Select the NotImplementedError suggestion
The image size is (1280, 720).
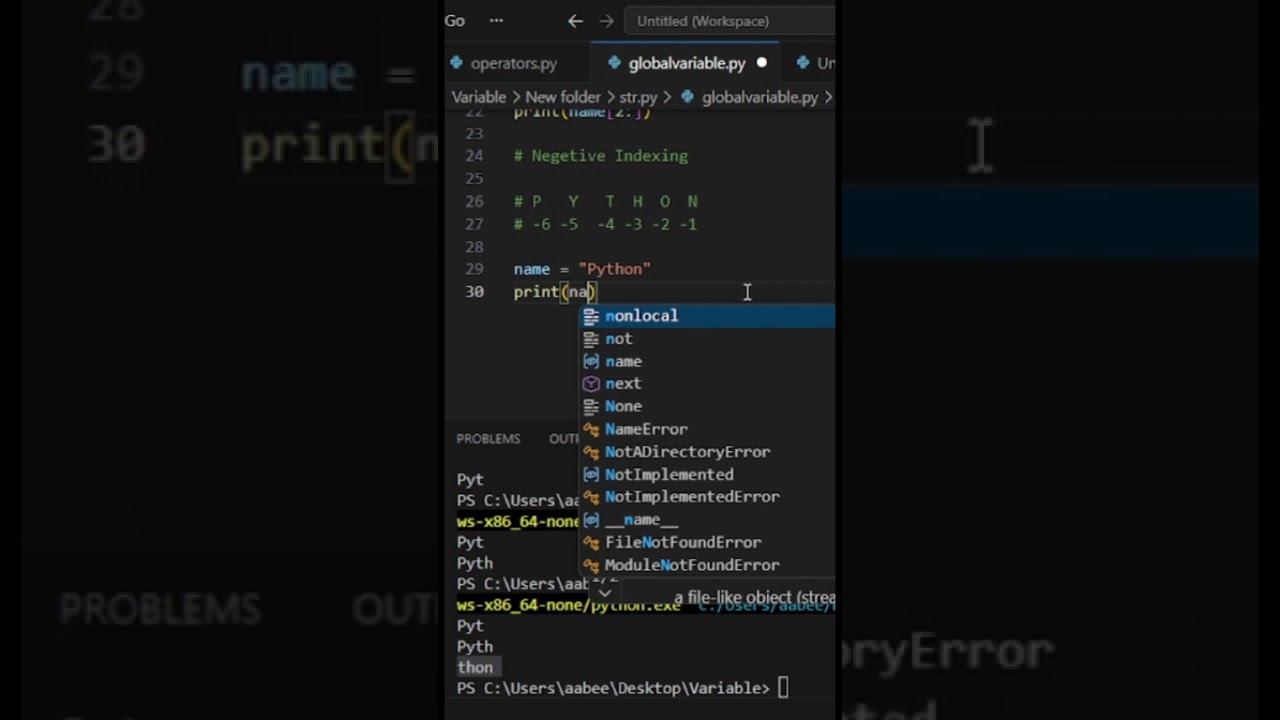tap(707, 497)
